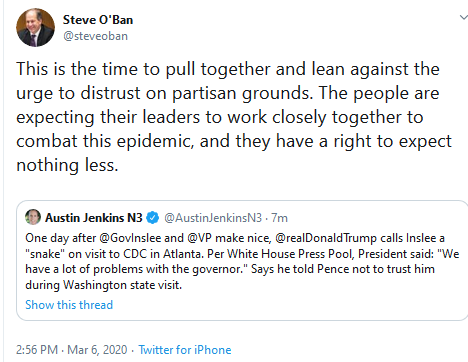Open Steve O'Ban's profile picture

[35, 28]
